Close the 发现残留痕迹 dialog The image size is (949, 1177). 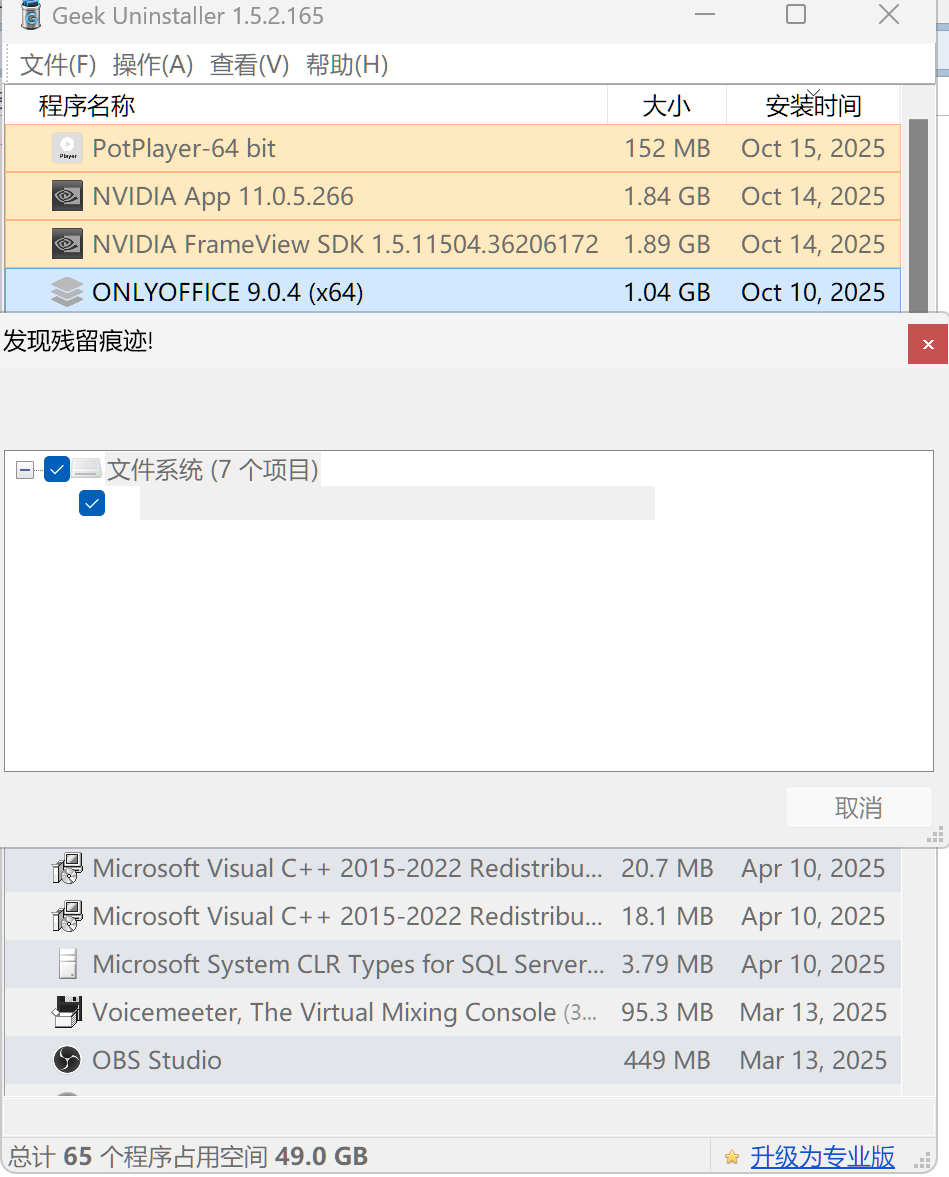[x=927, y=344]
